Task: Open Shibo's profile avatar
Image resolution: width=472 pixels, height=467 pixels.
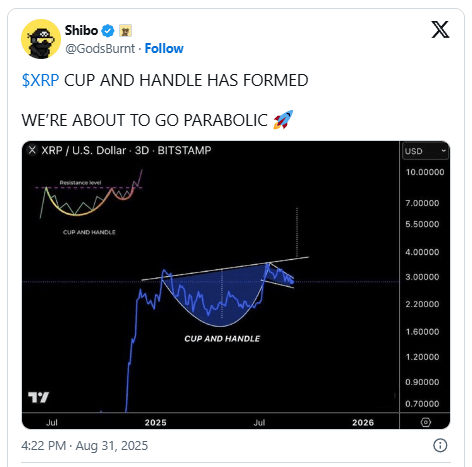Action: point(41,39)
